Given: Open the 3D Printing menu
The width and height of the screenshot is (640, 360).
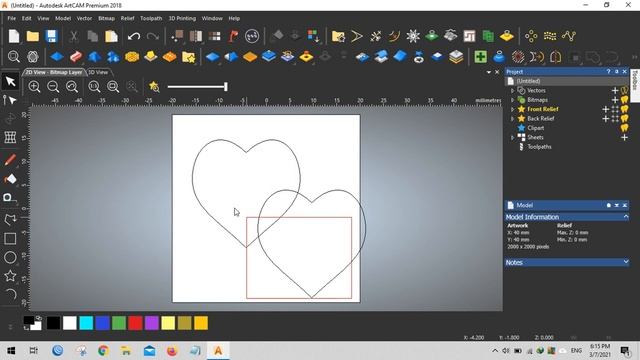Looking at the screenshot, I should (x=182, y=18).
